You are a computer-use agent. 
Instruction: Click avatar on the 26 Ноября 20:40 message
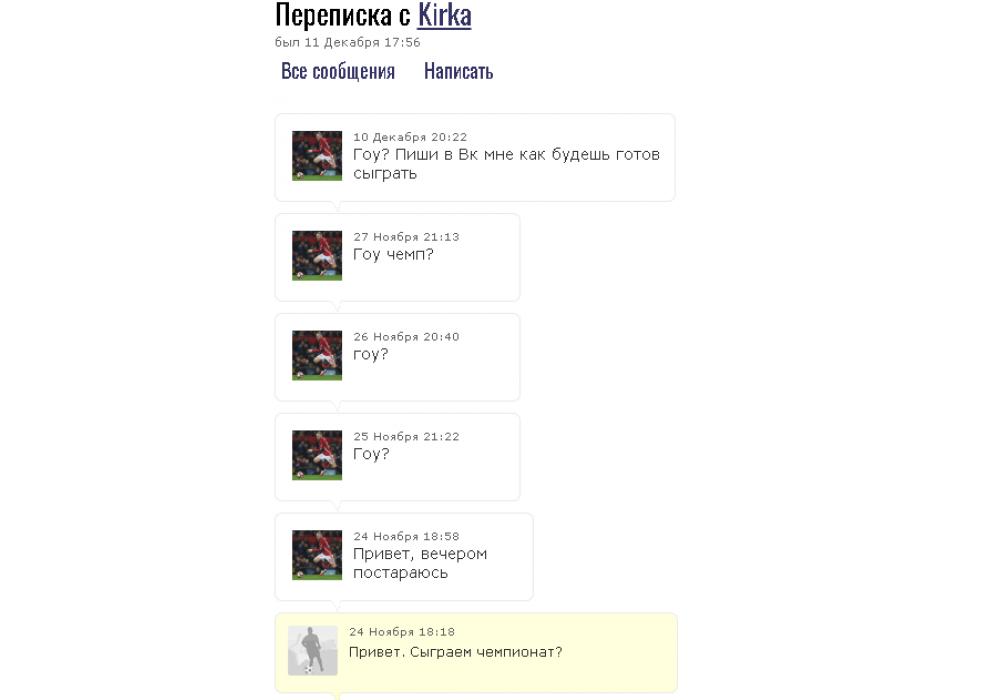317,355
